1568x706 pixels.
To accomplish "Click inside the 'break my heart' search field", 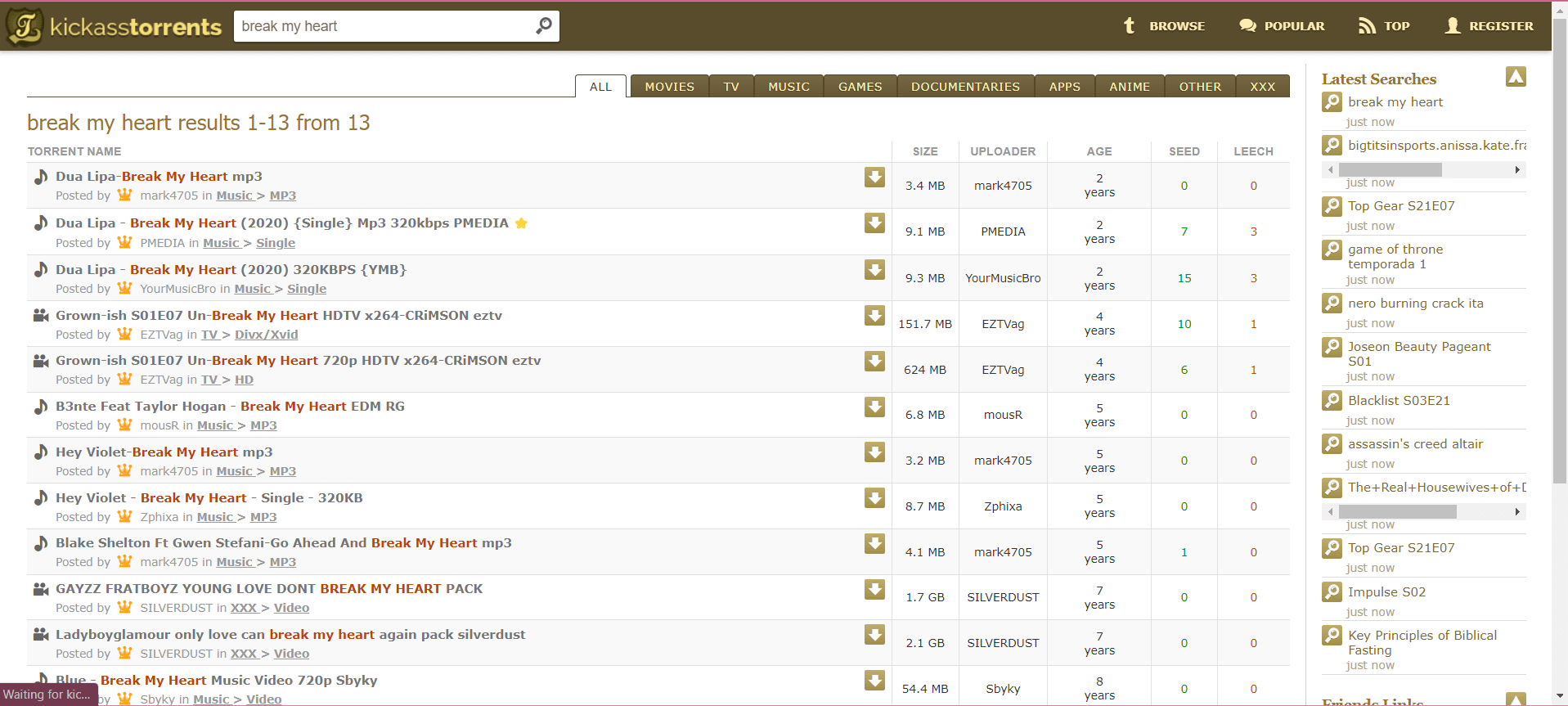I will [x=380, y=26].
